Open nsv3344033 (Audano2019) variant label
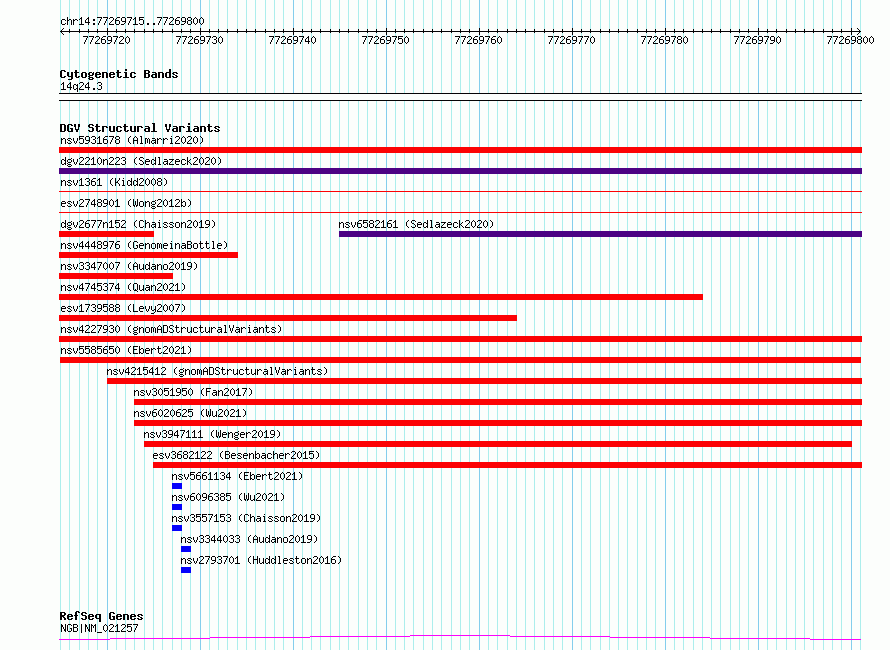Viewport: 890px width, 650px height. [x=249, y=539]
